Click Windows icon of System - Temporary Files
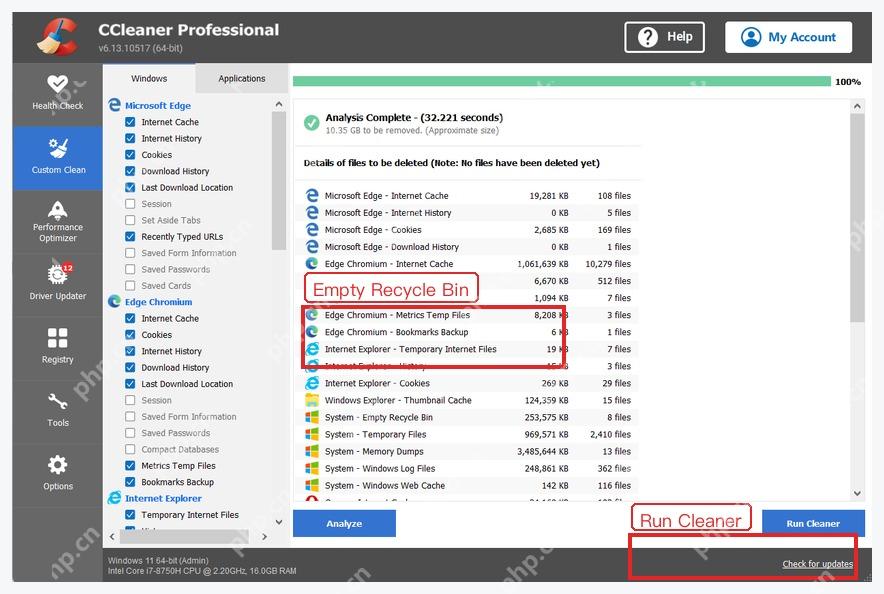 tap(312, 434)
